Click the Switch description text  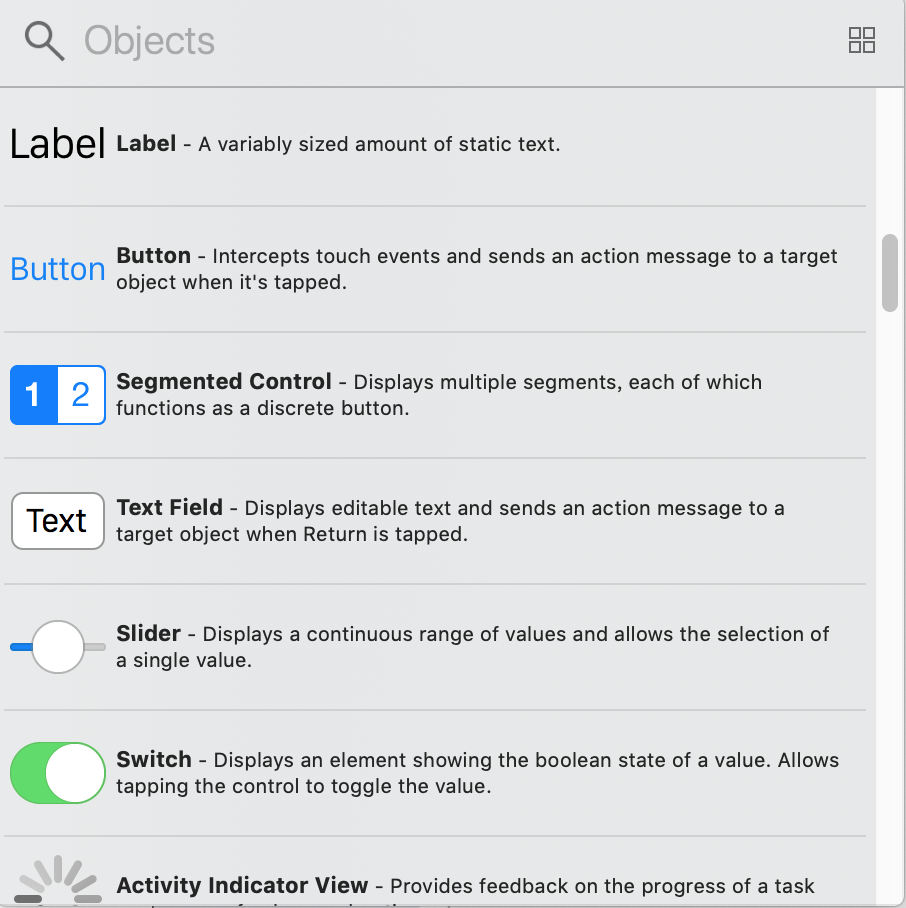pyautogui.click(x=477, y=773)
